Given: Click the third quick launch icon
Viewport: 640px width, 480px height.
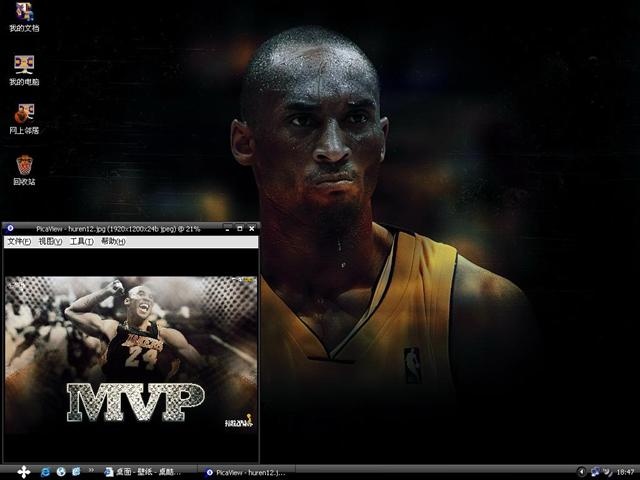Looking at the screenshot, I should coord(76,472).
